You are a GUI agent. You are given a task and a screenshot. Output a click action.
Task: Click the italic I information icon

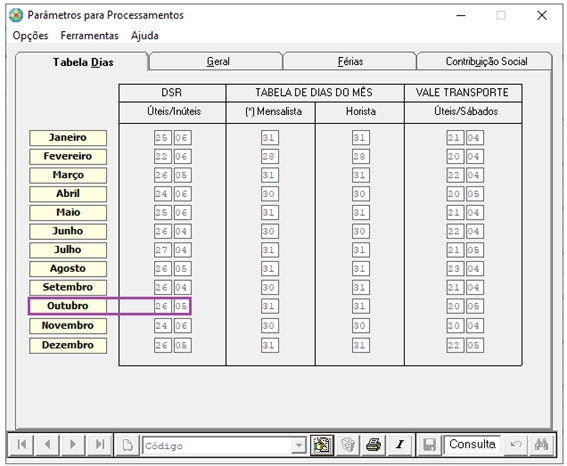click(x=400, y=445)
